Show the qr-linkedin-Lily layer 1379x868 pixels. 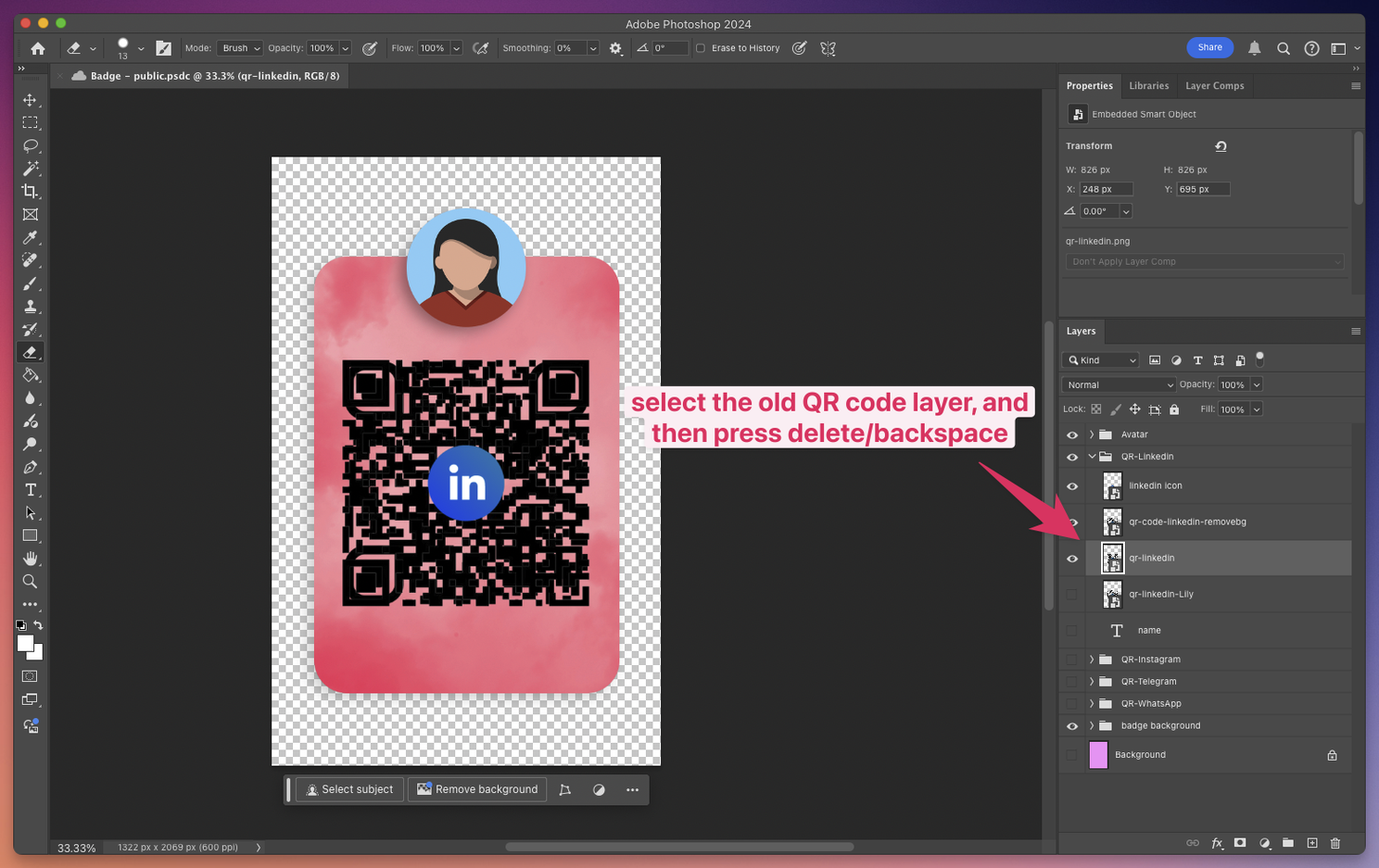tap(1072, 595)
